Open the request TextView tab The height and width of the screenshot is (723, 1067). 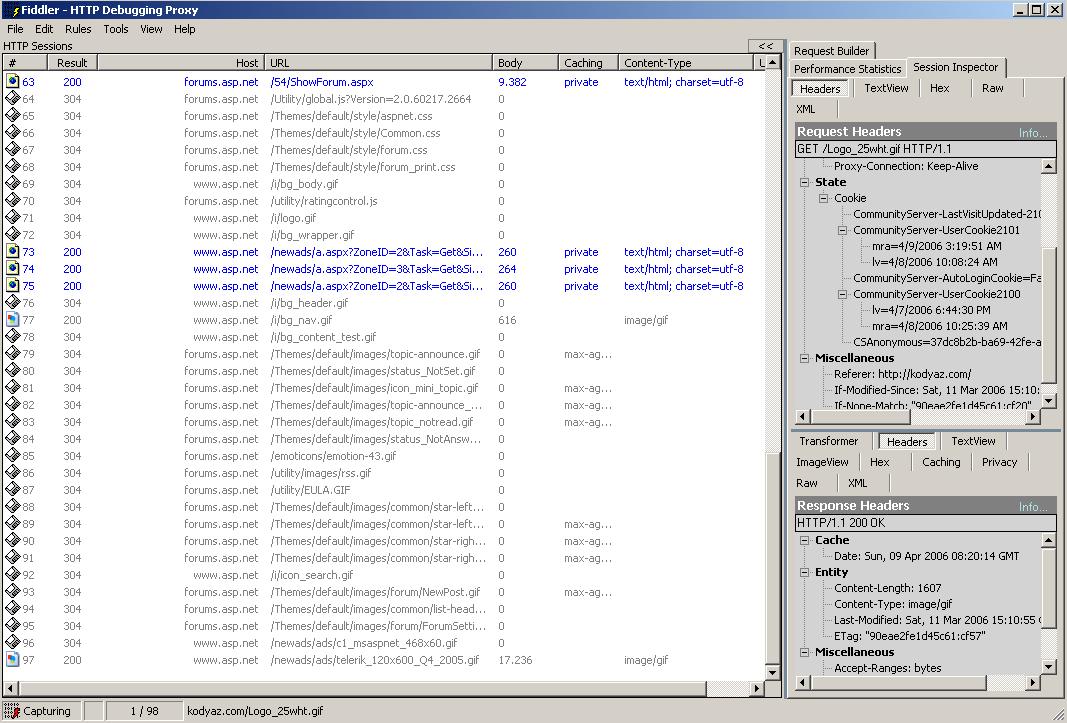pyautogui.click(x=886, y=88)
